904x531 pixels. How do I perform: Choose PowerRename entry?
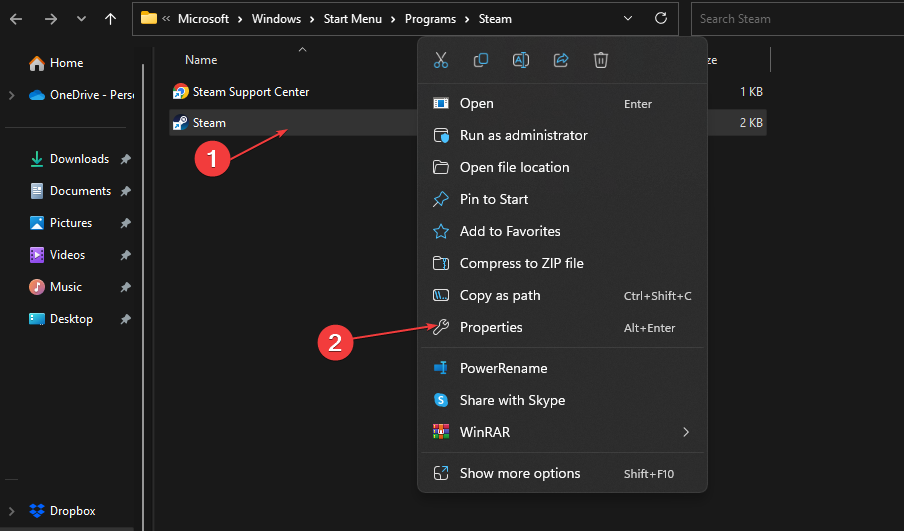[x=562, y=368]
